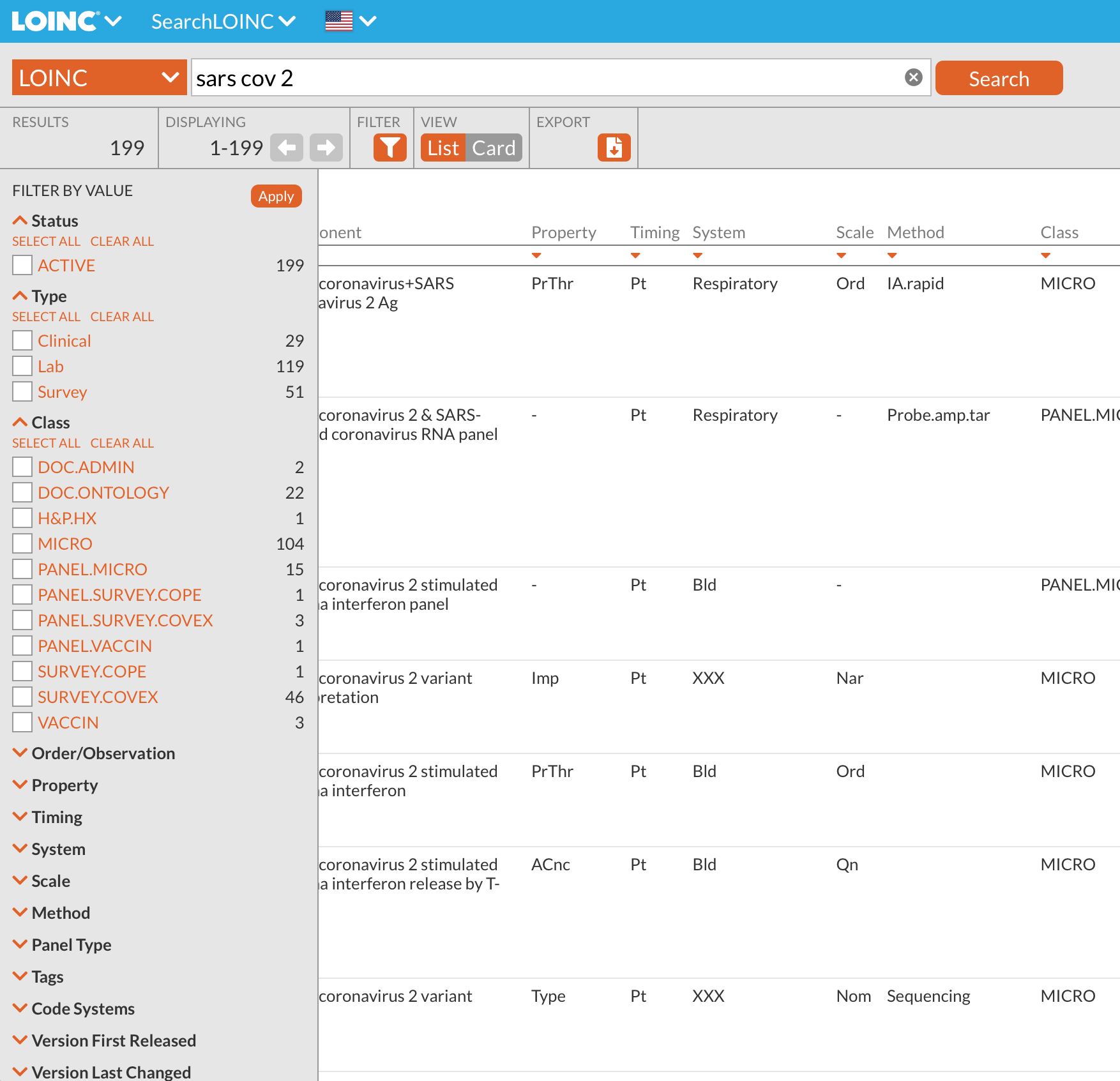Open the Timing column filter arrow
The width and height of the screenshot is (1120, 1081).
[635, 255]
